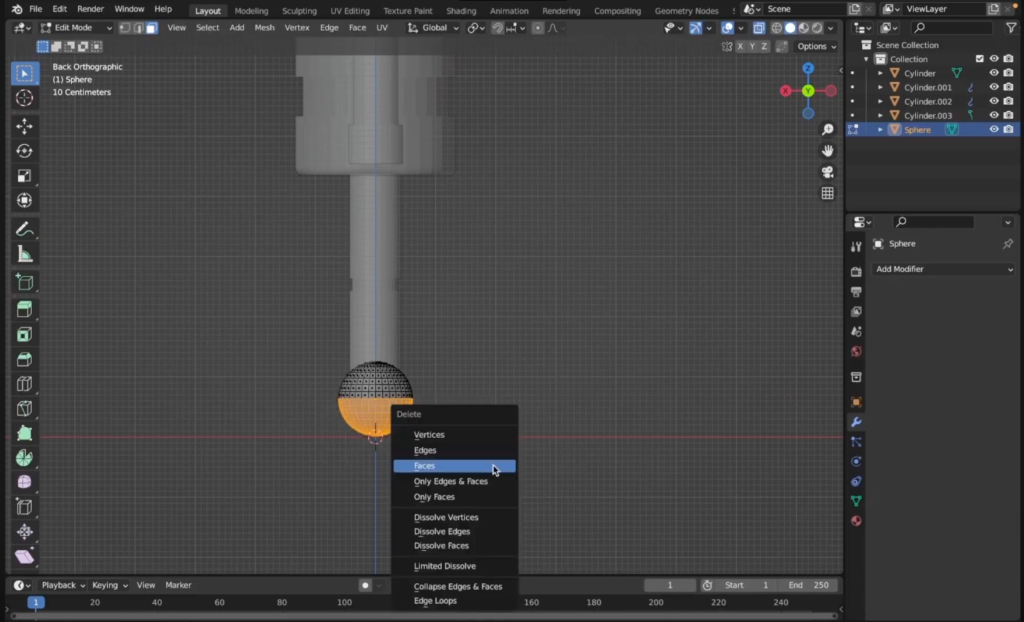Open the Edit Mode dropdown
This screenshot has height=622, width=1024.
[75, 28]
